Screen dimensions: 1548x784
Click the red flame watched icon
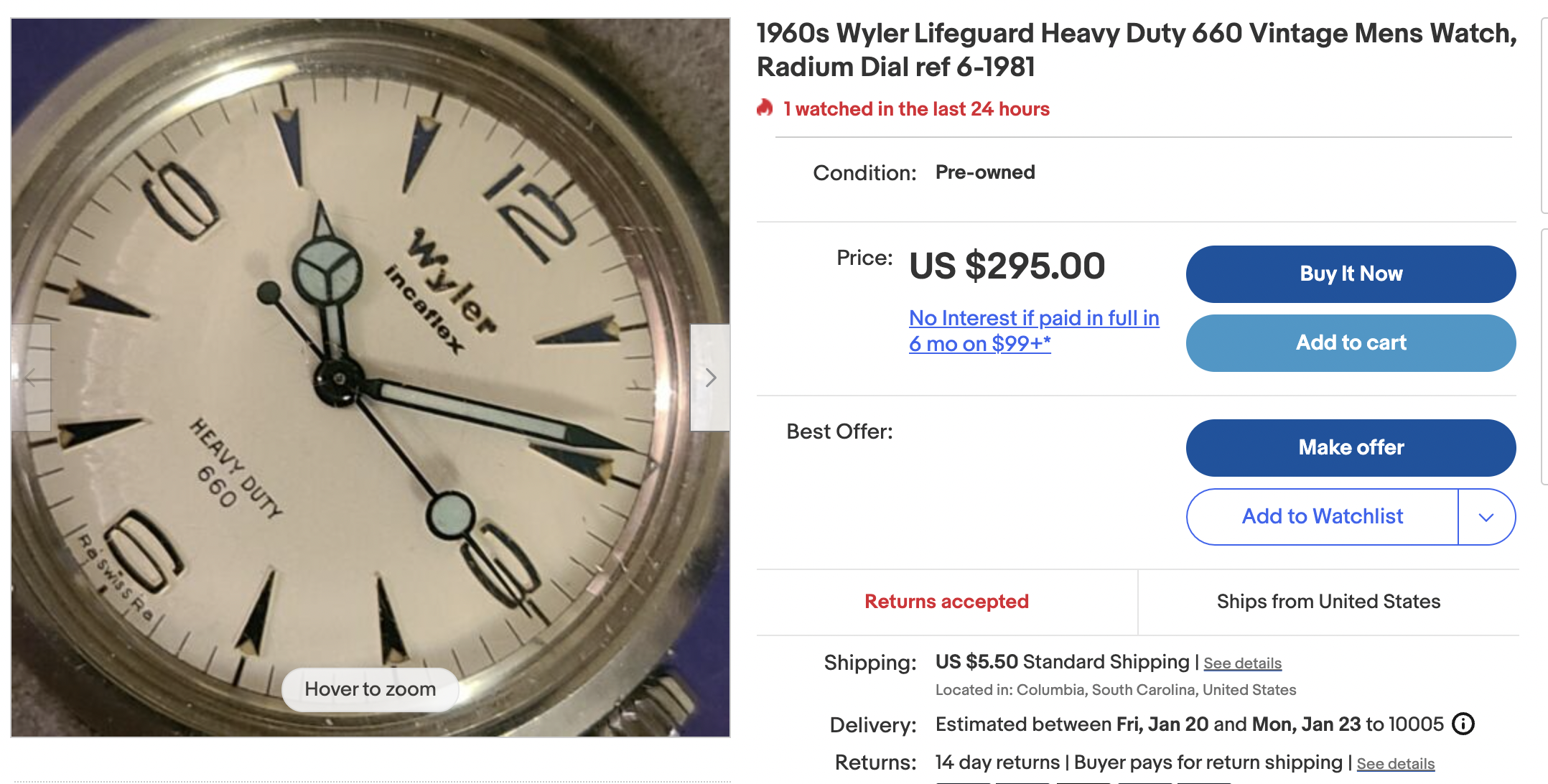tap(765, 108)
